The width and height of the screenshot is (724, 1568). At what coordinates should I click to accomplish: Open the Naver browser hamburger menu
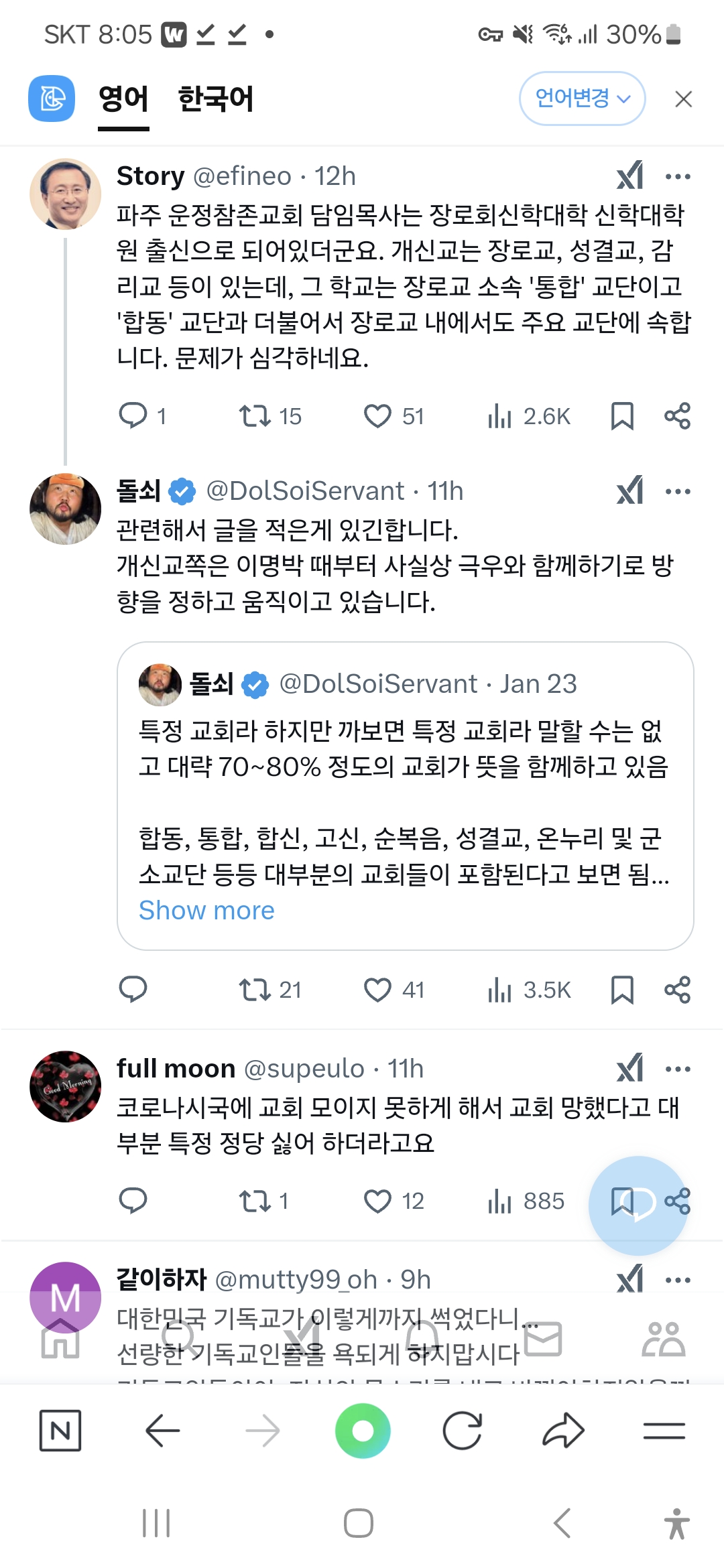664,1431
